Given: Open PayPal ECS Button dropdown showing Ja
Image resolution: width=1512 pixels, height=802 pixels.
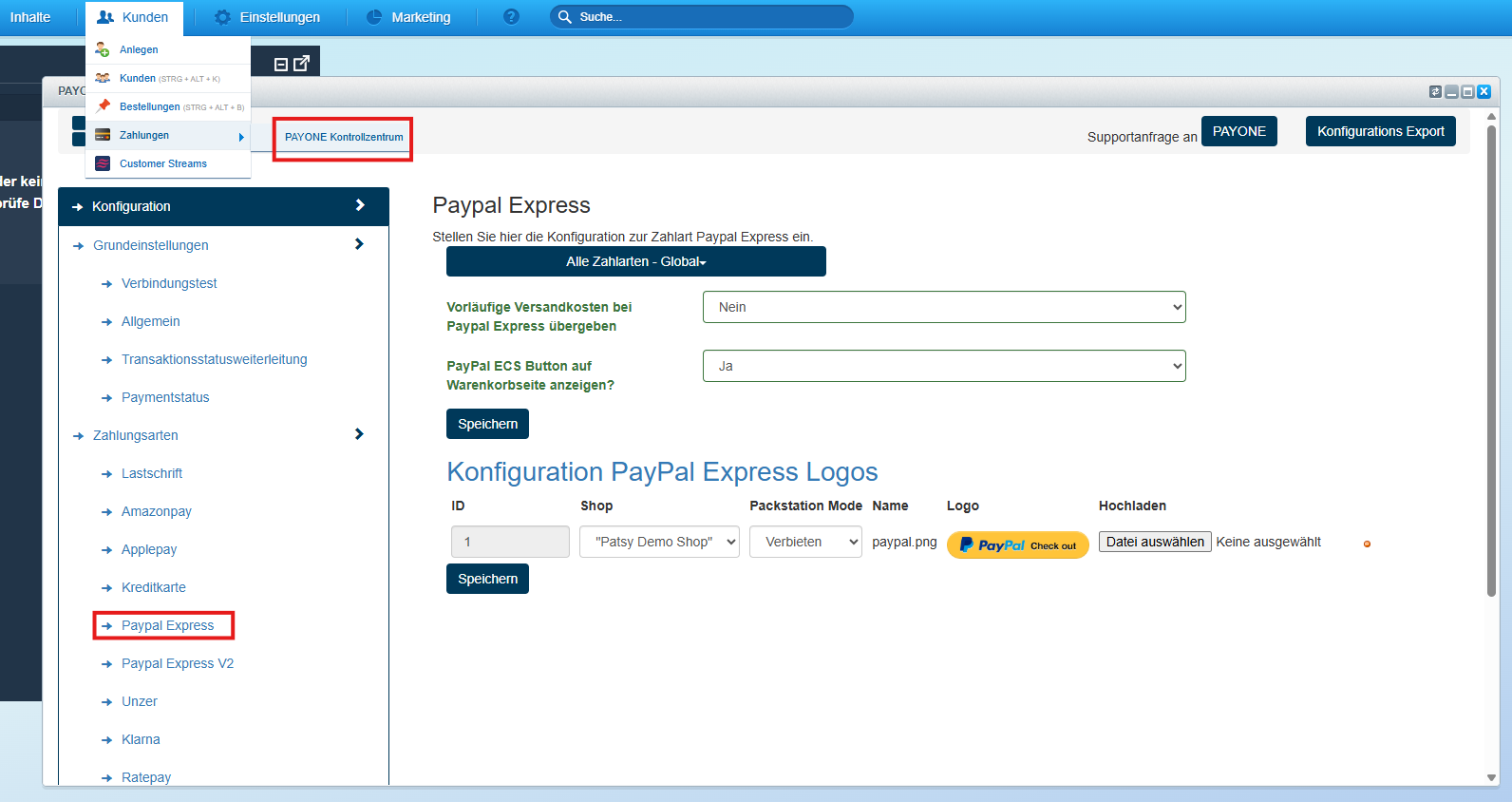Looking at the screenshot, I should [944, 366].
